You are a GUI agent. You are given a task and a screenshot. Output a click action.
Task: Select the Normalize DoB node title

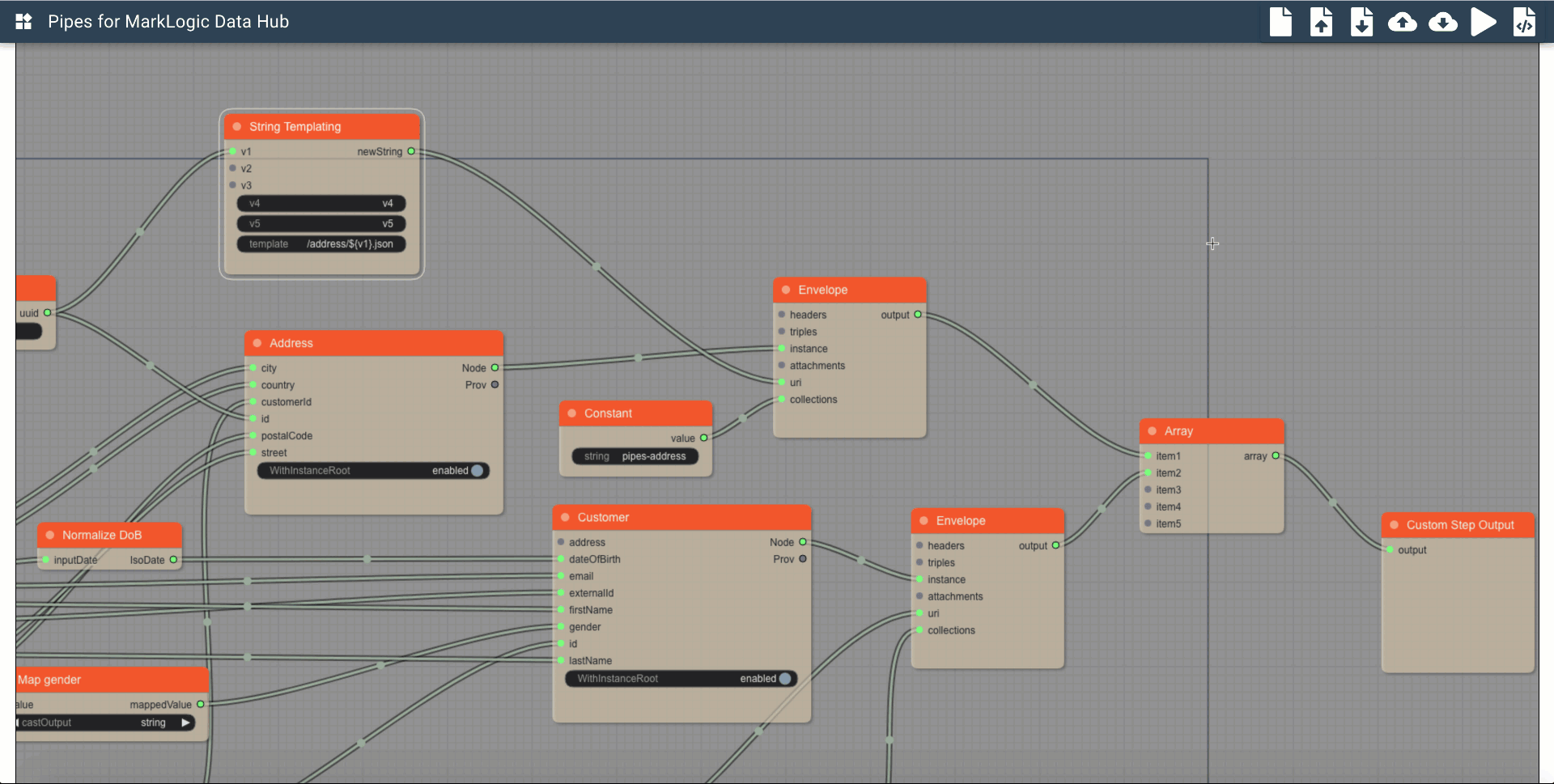click(x=102, y=535)
